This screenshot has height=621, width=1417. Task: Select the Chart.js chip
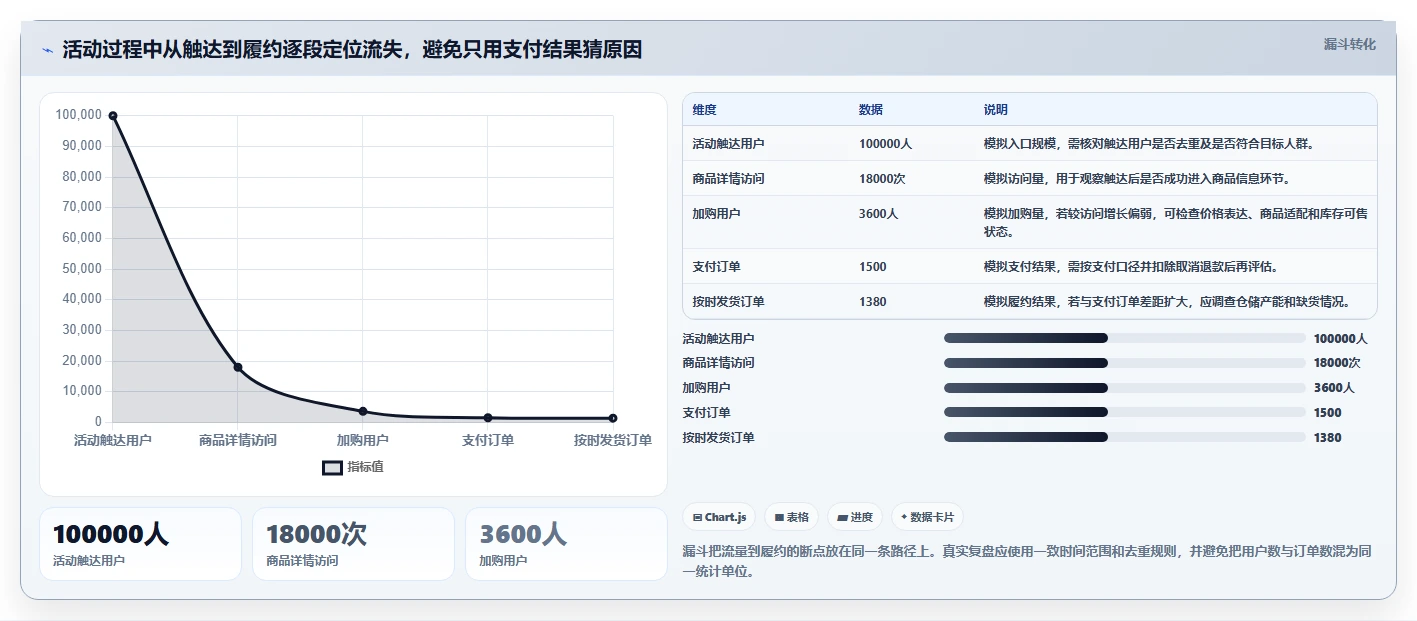pyautogui.click(x=719, y=517)
